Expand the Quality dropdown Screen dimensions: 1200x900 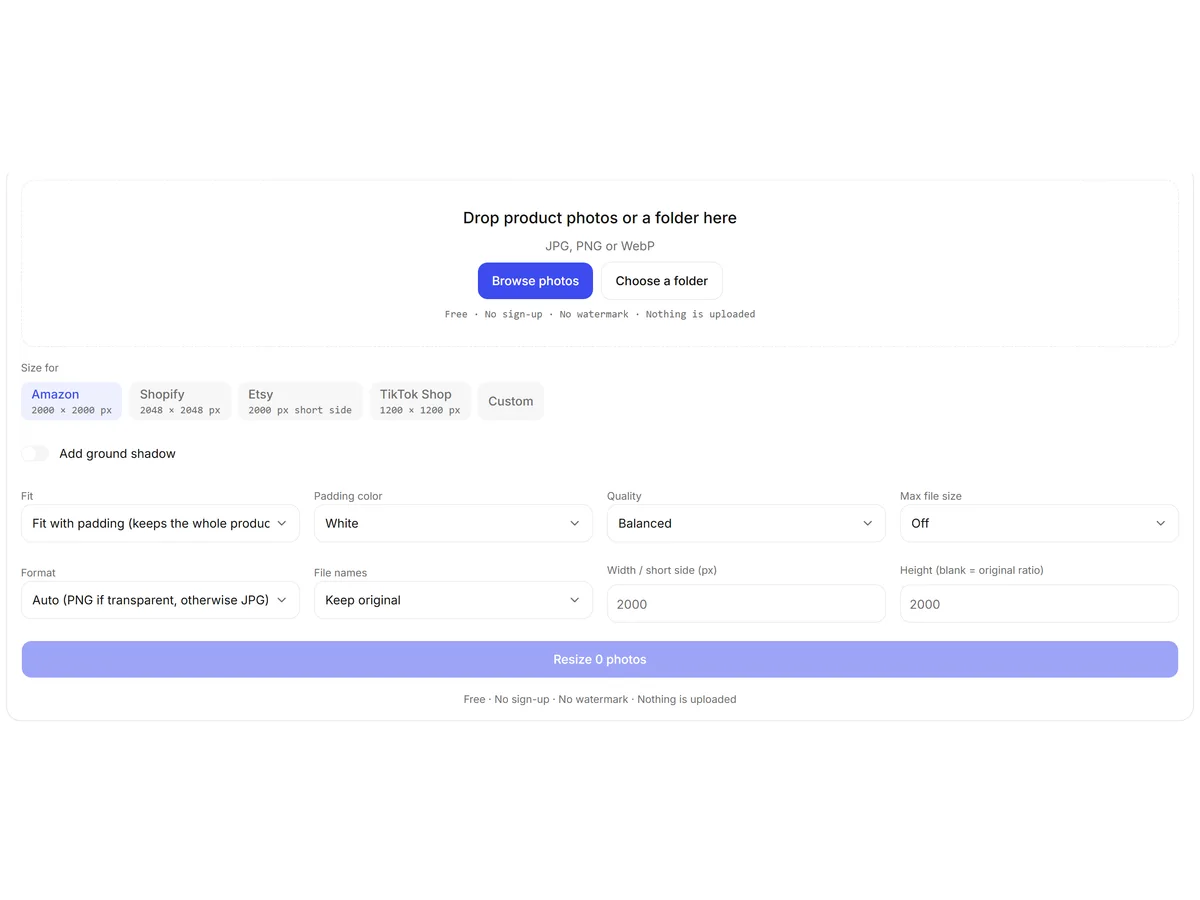[746, 523]
